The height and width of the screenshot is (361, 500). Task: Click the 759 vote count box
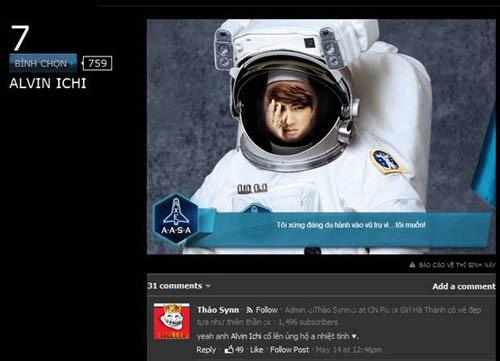tap(97, 63)
